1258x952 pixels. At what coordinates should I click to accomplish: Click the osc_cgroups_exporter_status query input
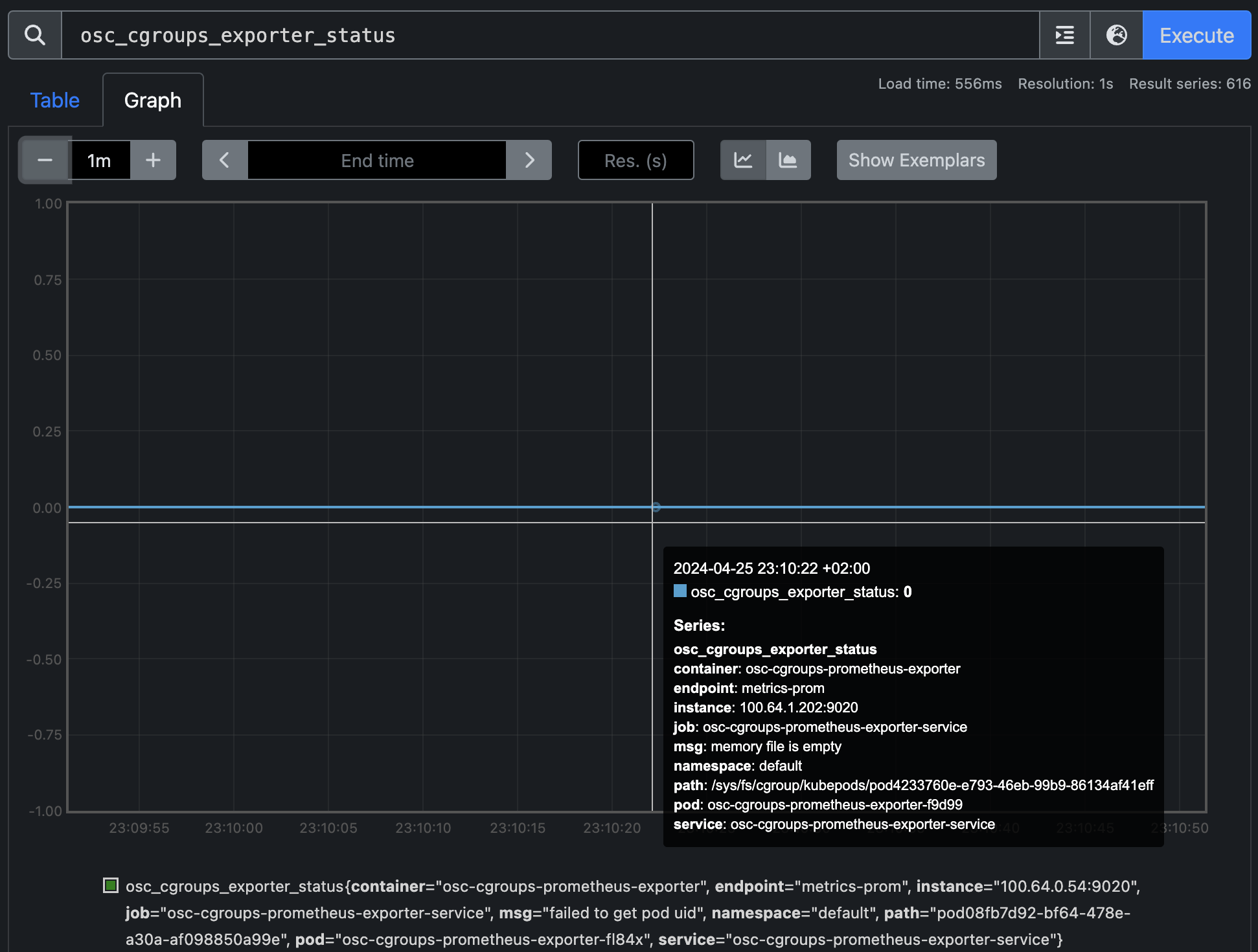549,35
